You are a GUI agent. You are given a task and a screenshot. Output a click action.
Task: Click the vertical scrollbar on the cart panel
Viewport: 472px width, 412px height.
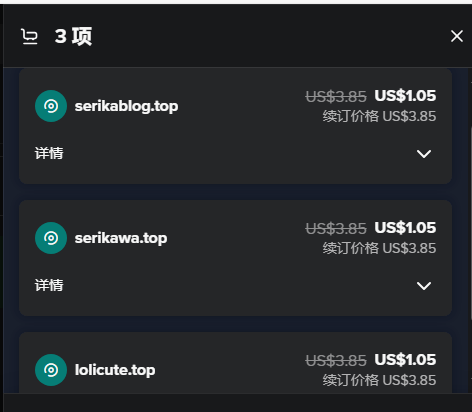471,223
